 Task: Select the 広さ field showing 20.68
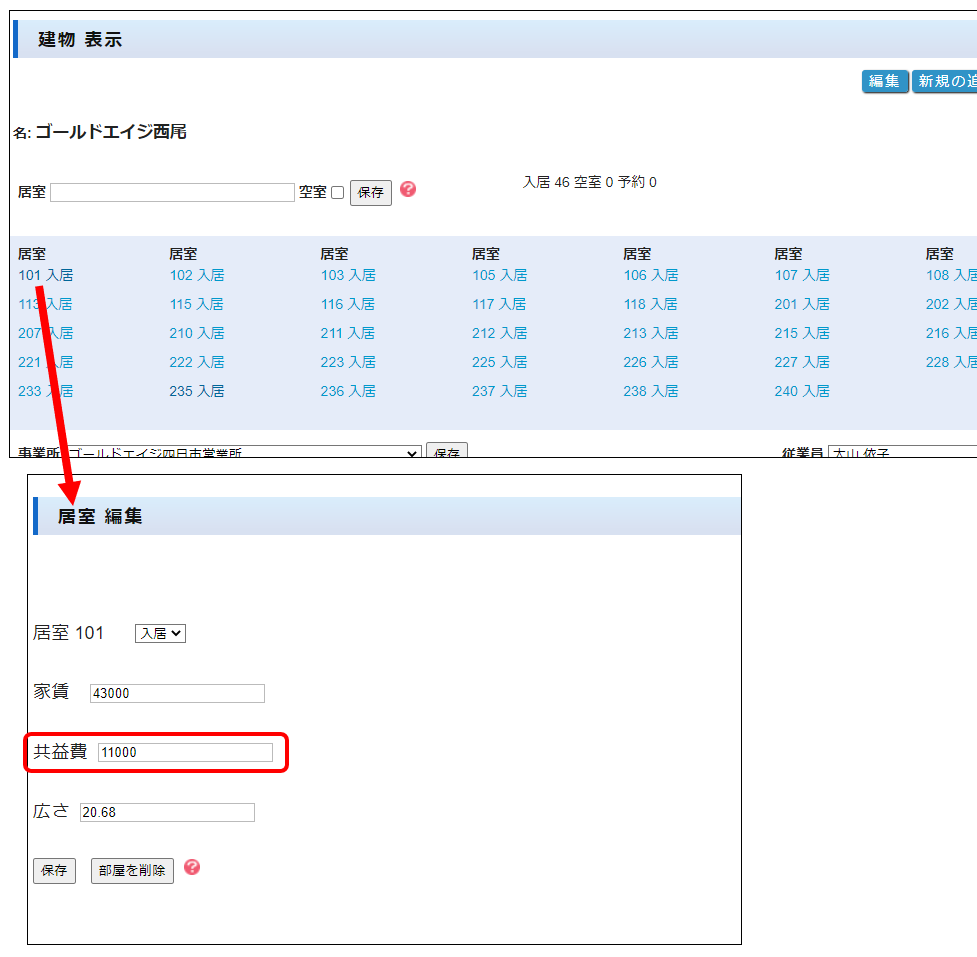coord(167,813)
